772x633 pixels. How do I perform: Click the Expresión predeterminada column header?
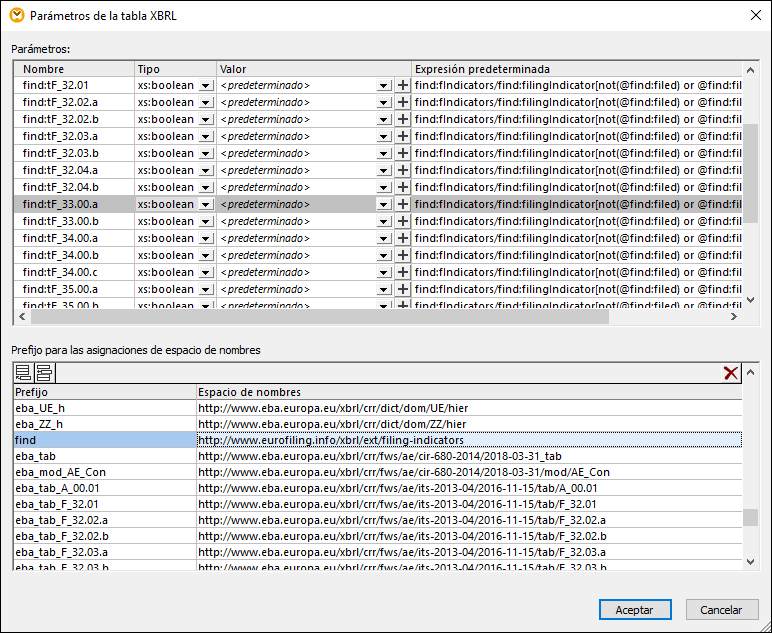tap(577, 69)
